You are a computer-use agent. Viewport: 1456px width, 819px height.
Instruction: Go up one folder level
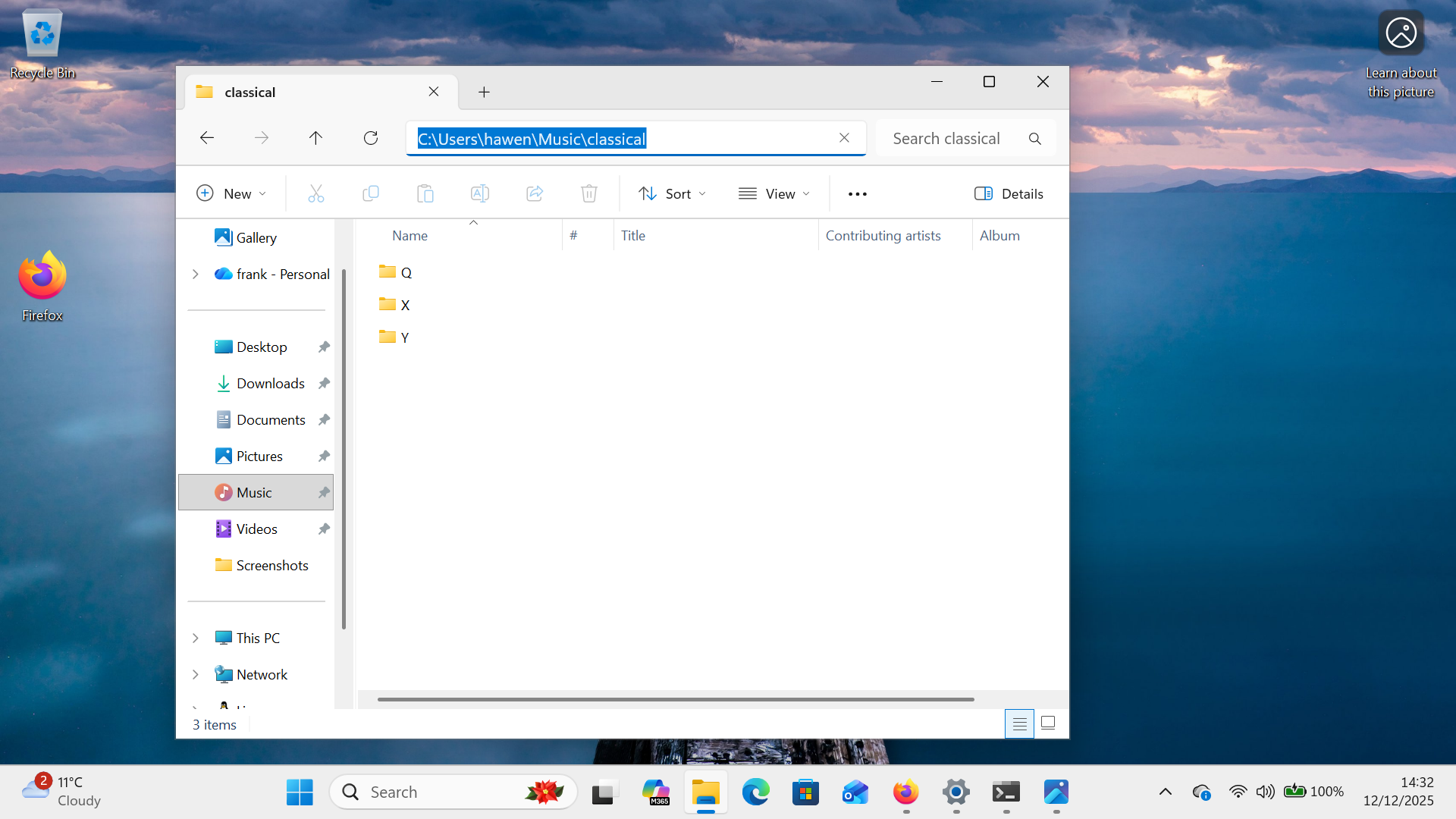(x=315, y=138)
